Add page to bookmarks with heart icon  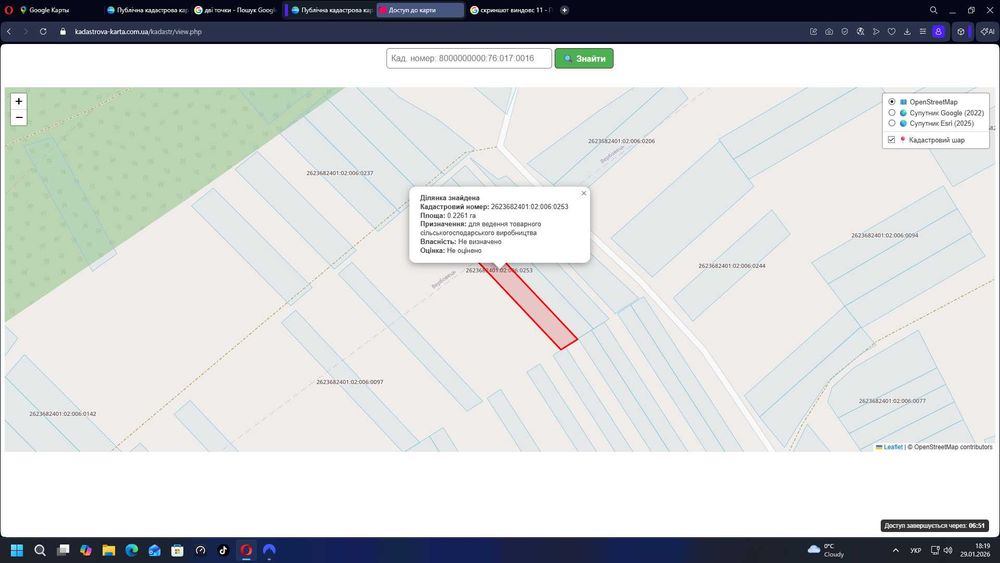coord(892,31)
